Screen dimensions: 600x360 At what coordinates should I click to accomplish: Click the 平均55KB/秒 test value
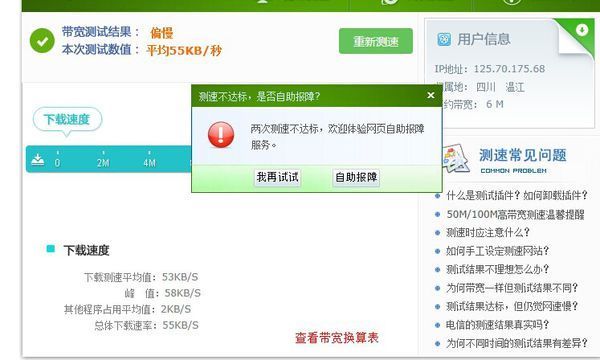click(184, 50)
